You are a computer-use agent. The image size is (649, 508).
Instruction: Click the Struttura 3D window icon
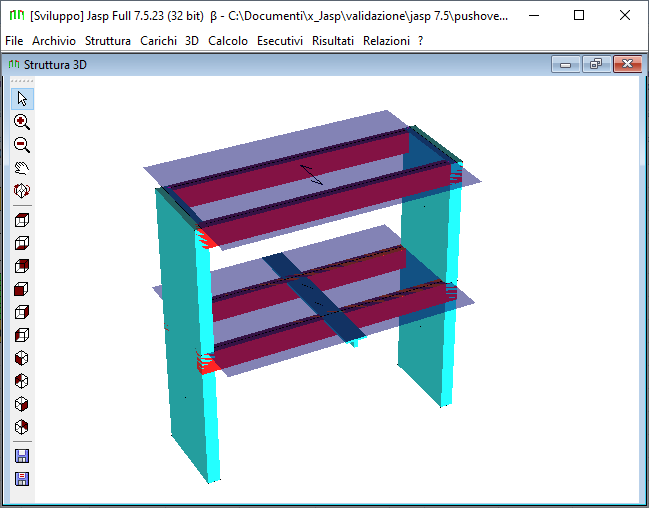click(x=14, y=65)
